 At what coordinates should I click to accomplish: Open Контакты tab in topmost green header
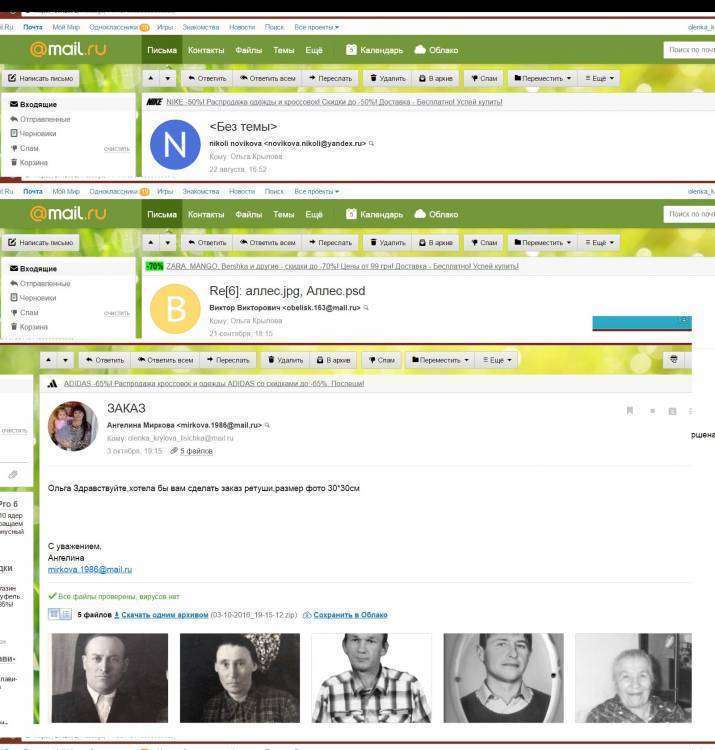tap(206, 49)
